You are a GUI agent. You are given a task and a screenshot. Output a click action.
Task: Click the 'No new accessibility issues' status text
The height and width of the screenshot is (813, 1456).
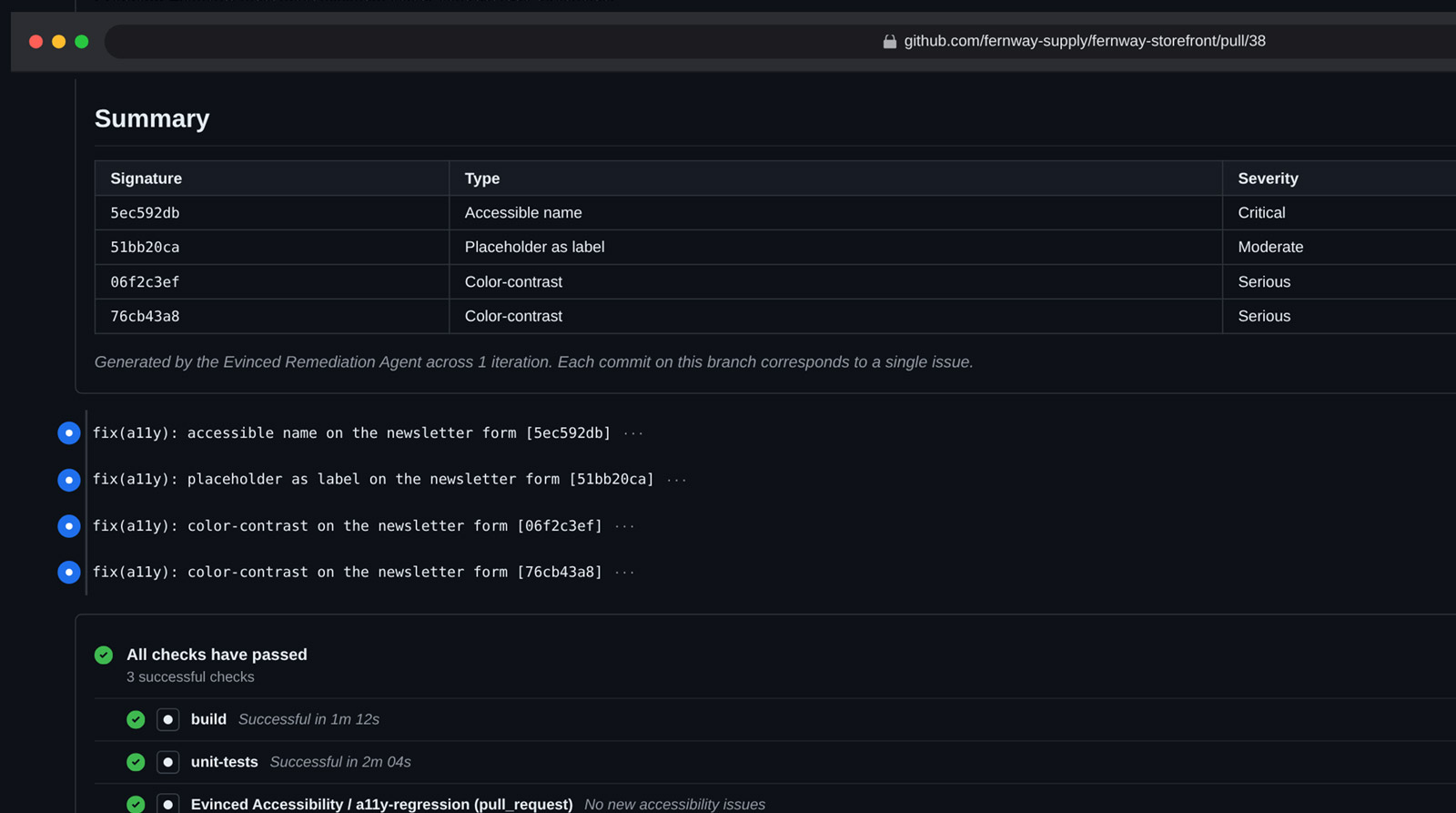[x=674, y=805]
